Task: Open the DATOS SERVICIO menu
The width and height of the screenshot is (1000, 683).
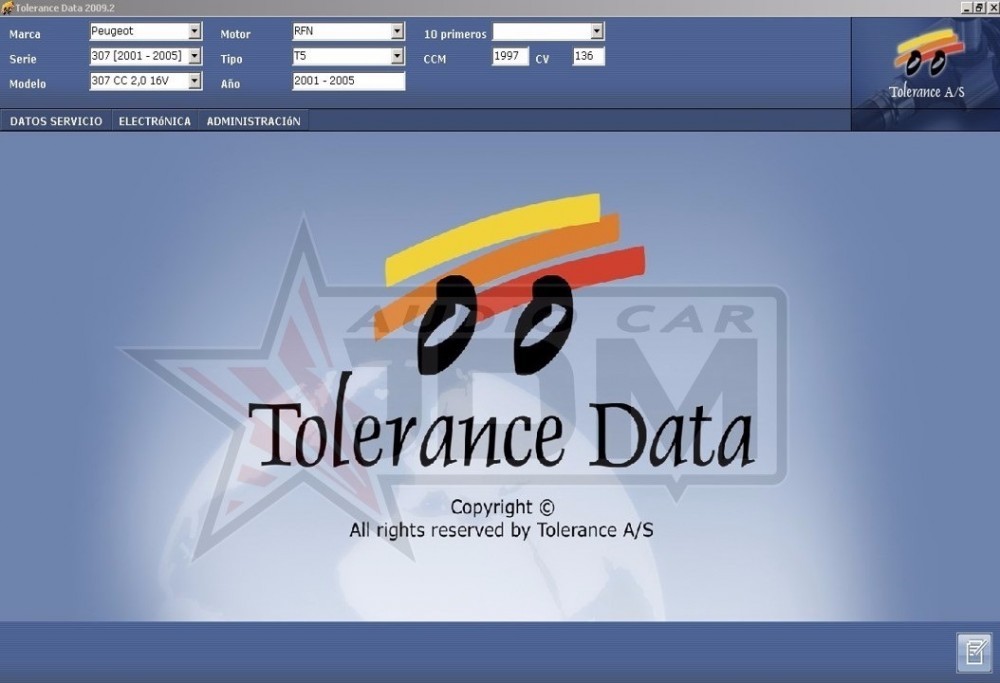Action: point(56,121)
